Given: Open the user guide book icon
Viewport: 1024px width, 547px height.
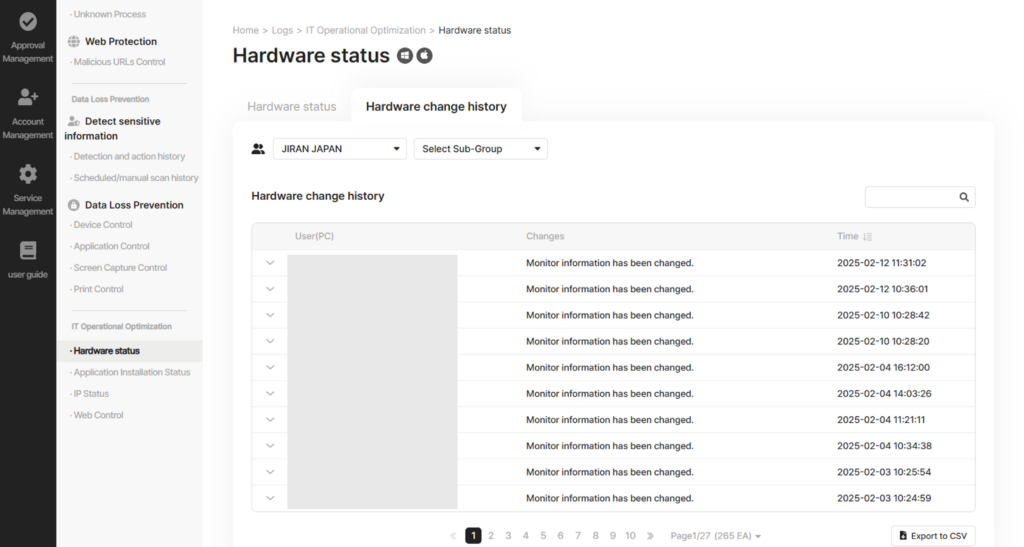Looking at the screenshot, I should [x=28, y=259].
